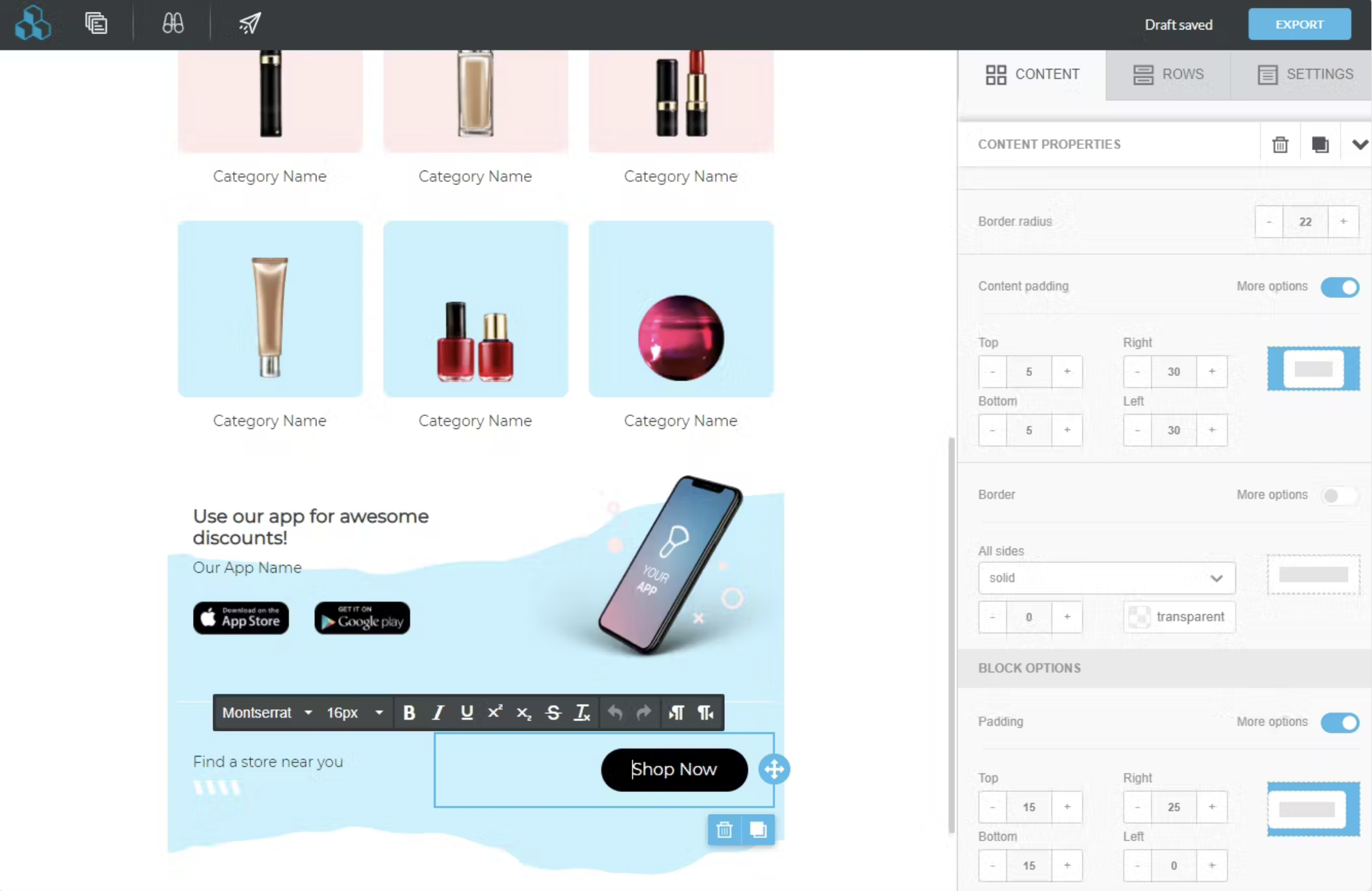Click the paper plane send icon
1372x891 pixels.
click(249, 24)
